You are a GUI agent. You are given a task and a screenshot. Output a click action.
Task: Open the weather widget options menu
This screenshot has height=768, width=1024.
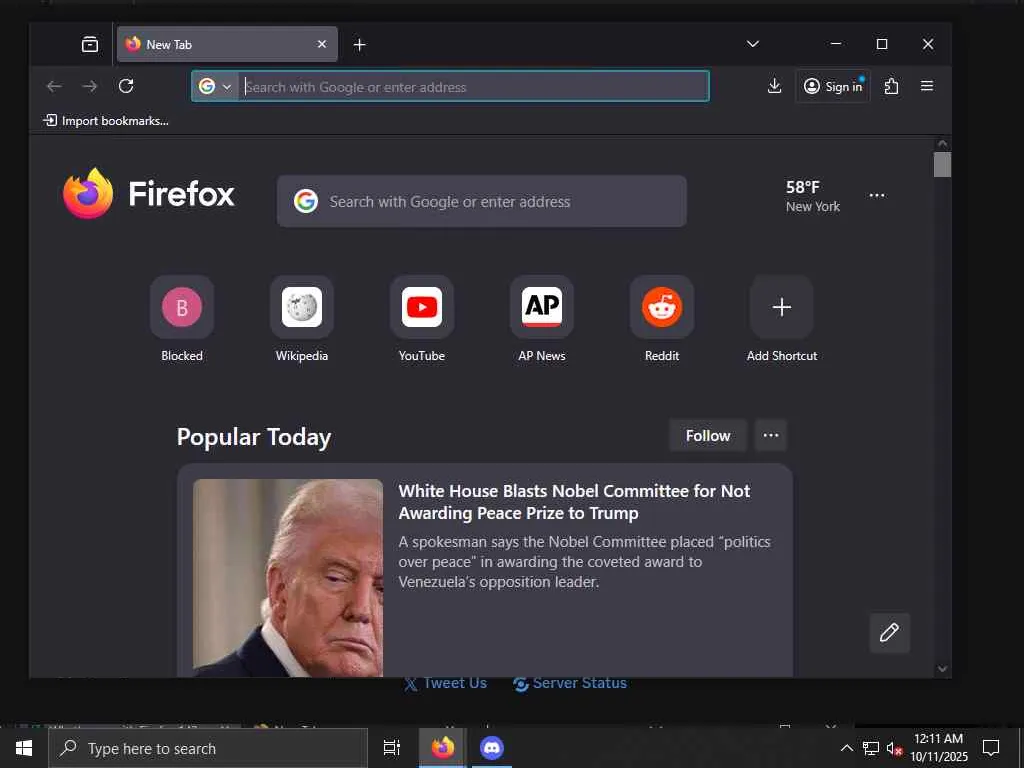click(877, 195)
